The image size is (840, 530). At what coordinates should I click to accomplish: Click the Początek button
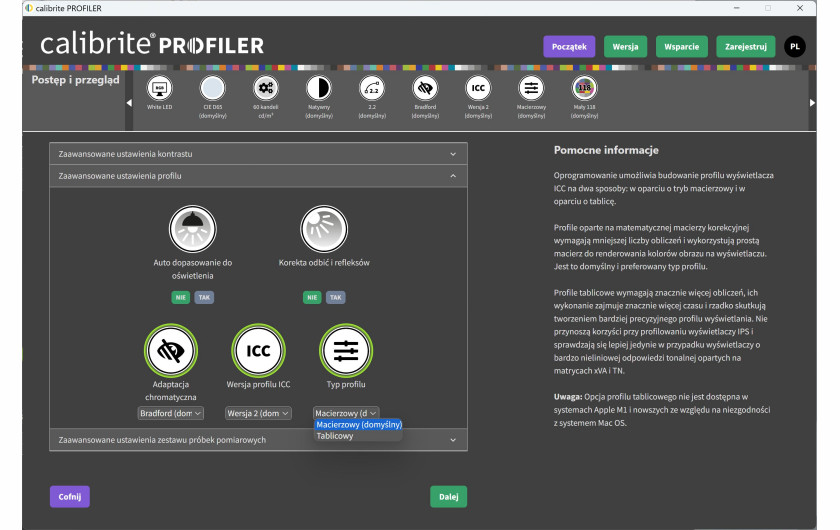569,47
